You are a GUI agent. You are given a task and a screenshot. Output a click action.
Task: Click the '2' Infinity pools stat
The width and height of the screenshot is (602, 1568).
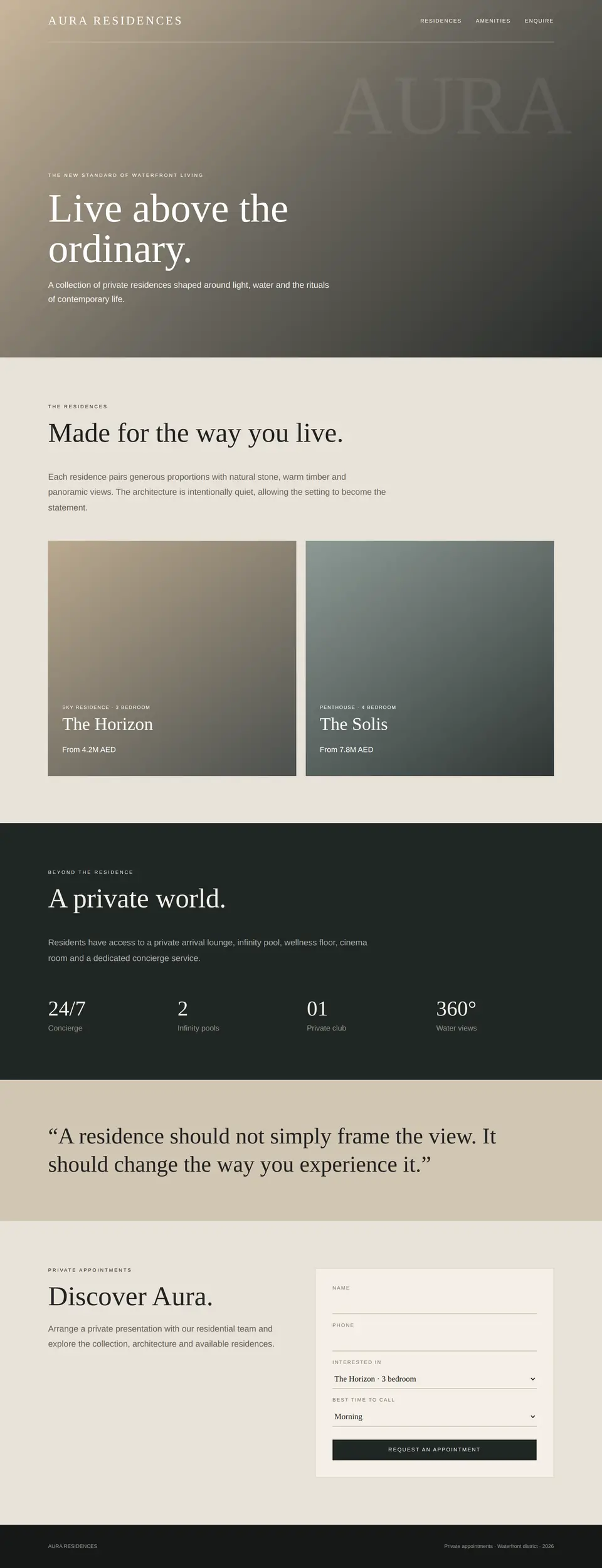[182, 1009]
